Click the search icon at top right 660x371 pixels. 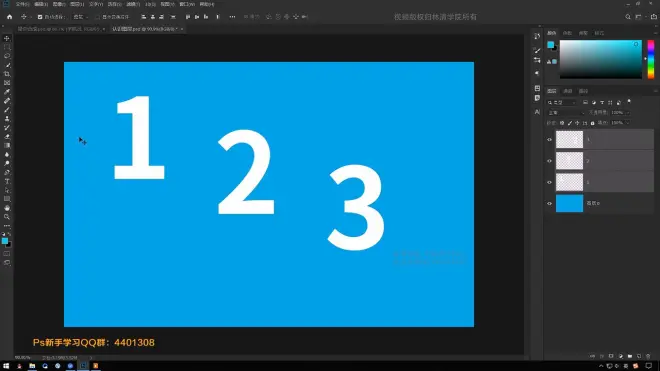coord(628,17)
